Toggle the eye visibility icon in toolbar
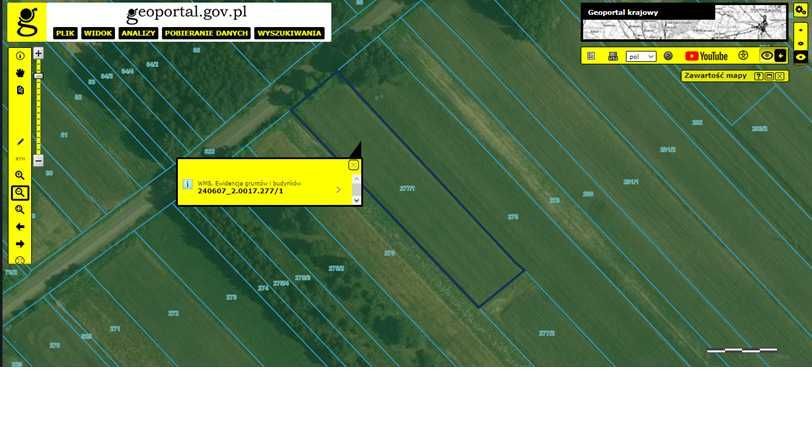The image size is (812, 442). click(x=766, y=55)
